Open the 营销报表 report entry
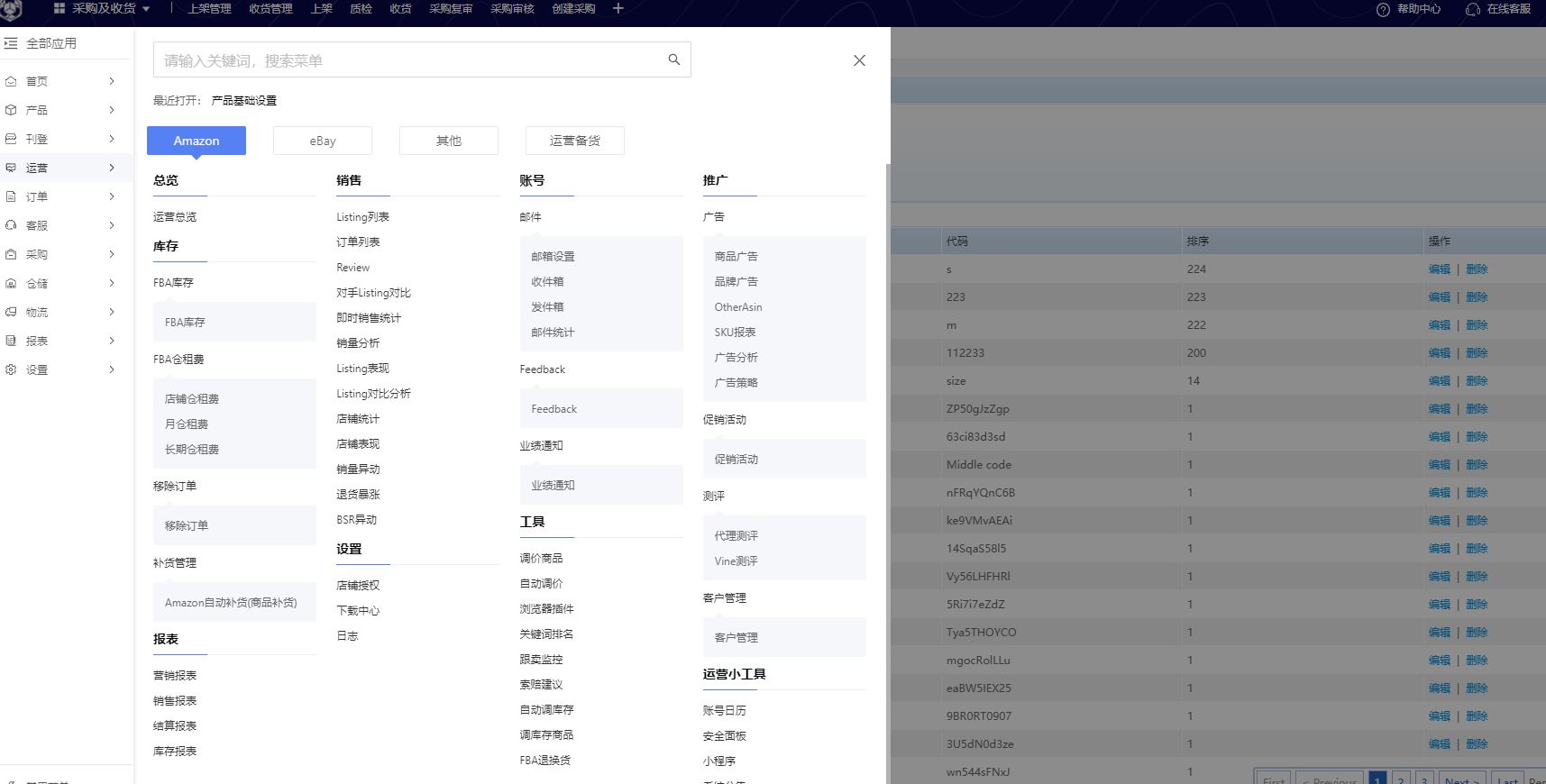 [175, 676]
